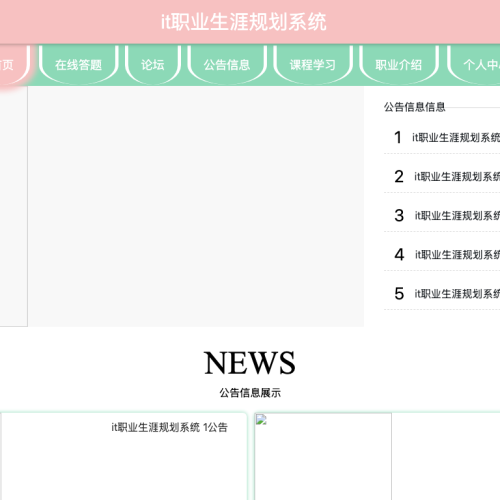The image size is (500, 500).
Task: Open announcement number 4 in the list
Action: (x=442, y=254)
